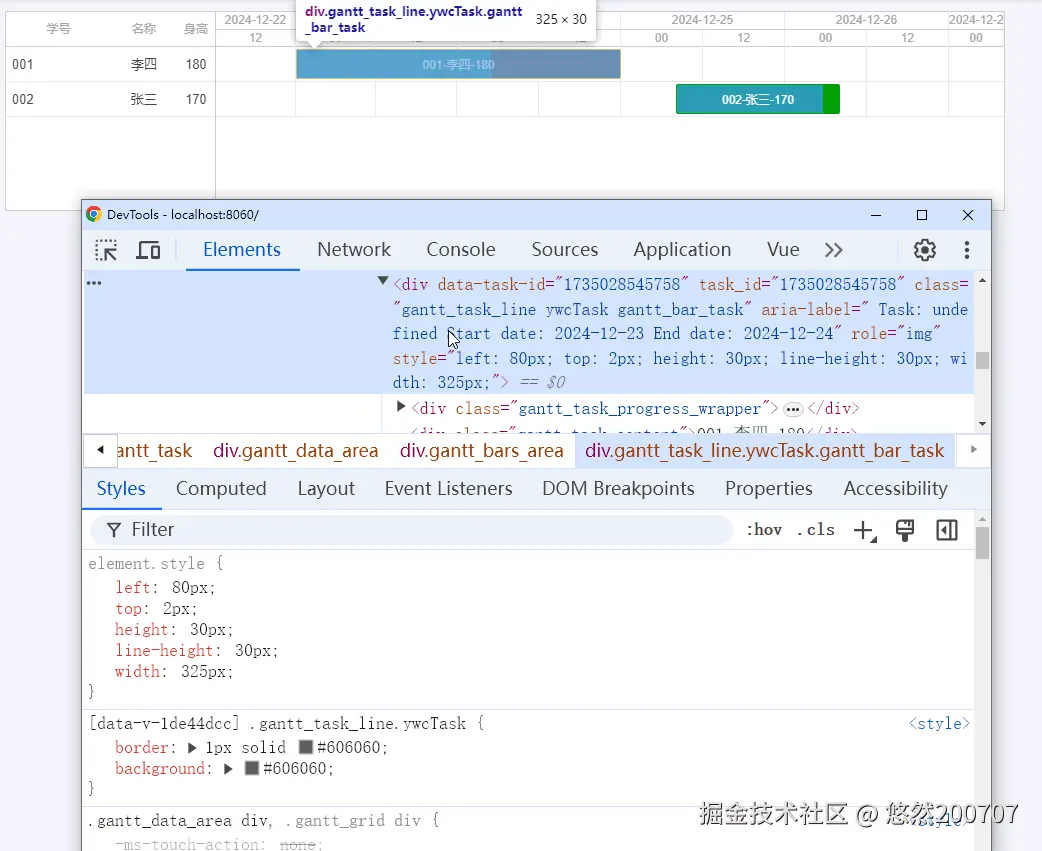This screenshot has height=851, width=1042.
Task: Open the Vue tab
Action: coord(783,249)
